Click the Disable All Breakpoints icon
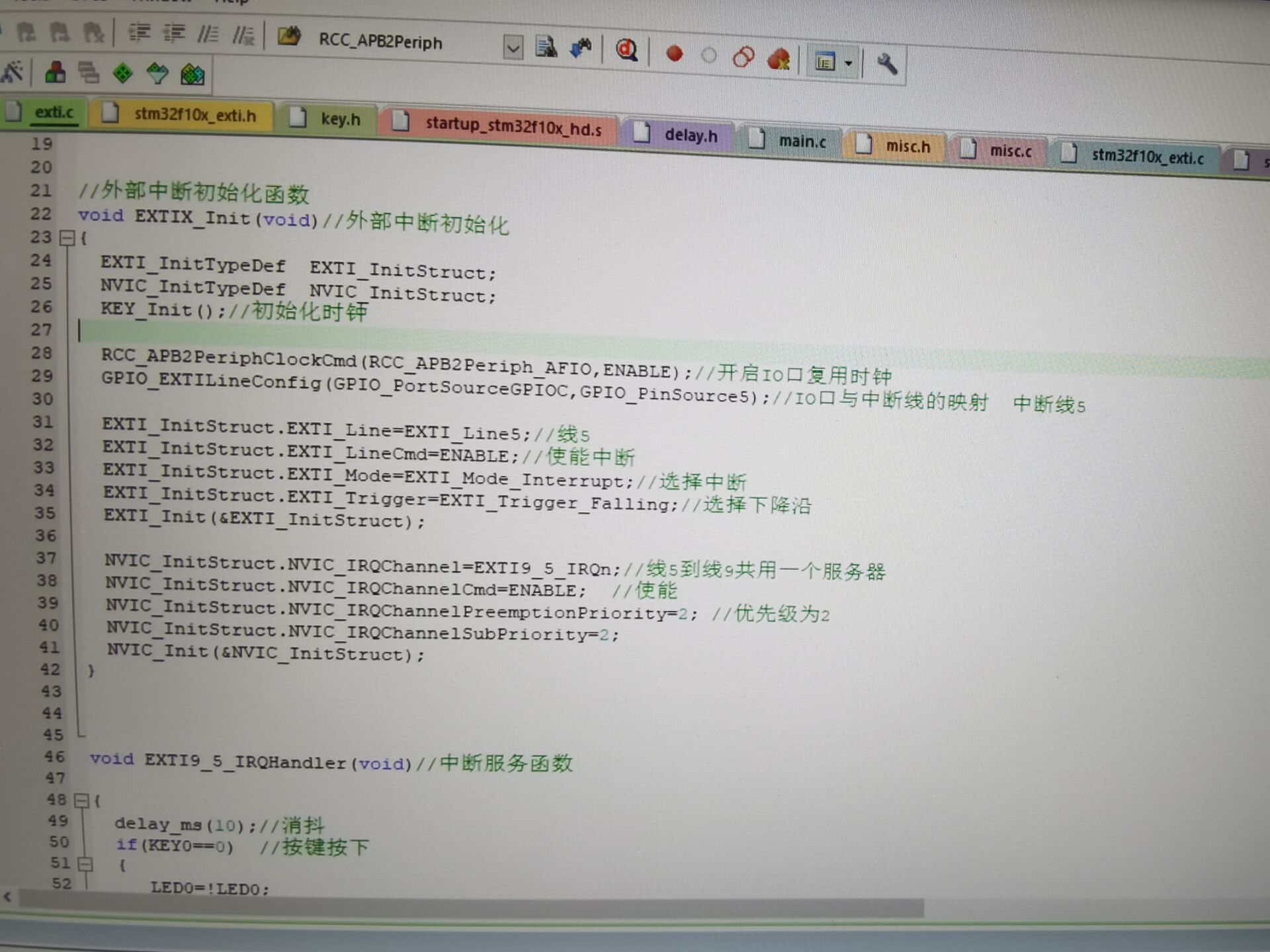Screen dimensions: 1270x952 [x=743, y=58]
